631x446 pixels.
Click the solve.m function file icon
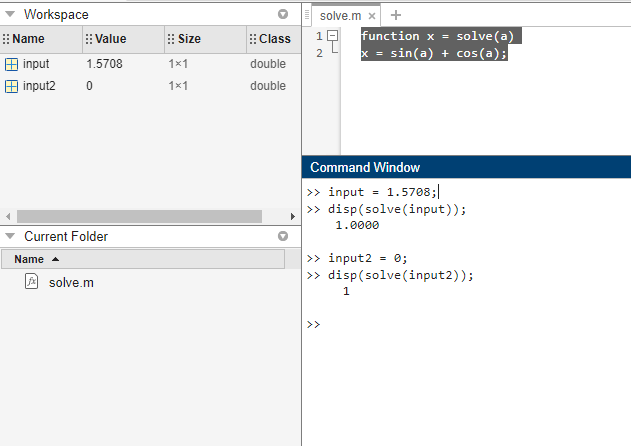point(31,282)
